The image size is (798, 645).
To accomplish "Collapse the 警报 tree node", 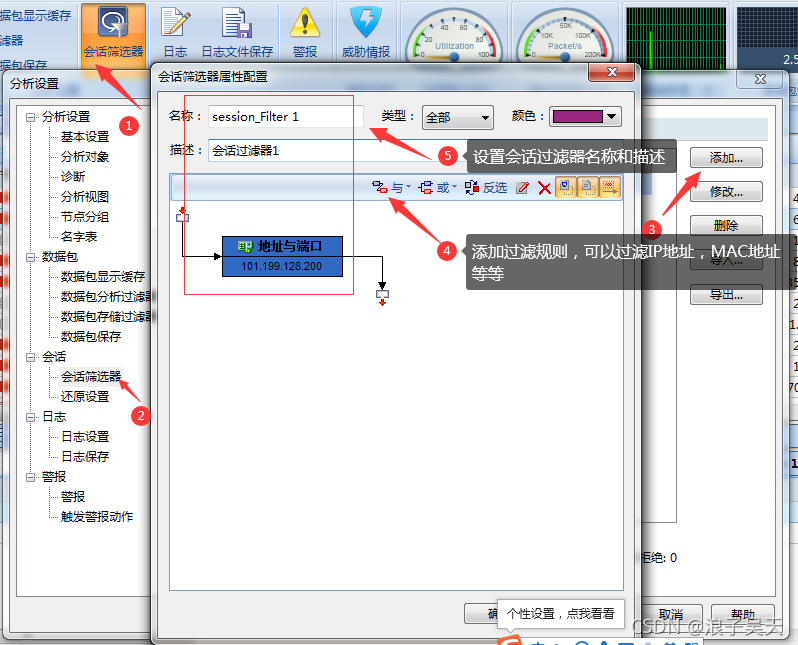I will [31, 478].
